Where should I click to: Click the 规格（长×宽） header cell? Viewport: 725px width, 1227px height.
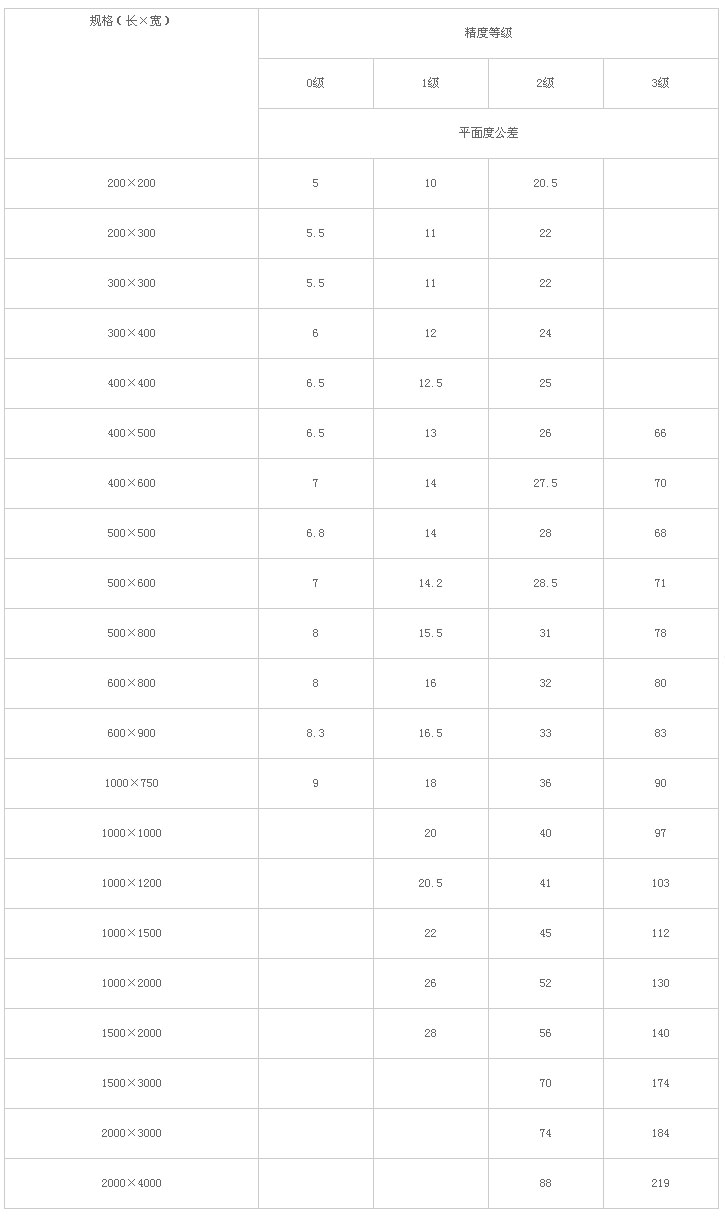click(x=131, y=84)
